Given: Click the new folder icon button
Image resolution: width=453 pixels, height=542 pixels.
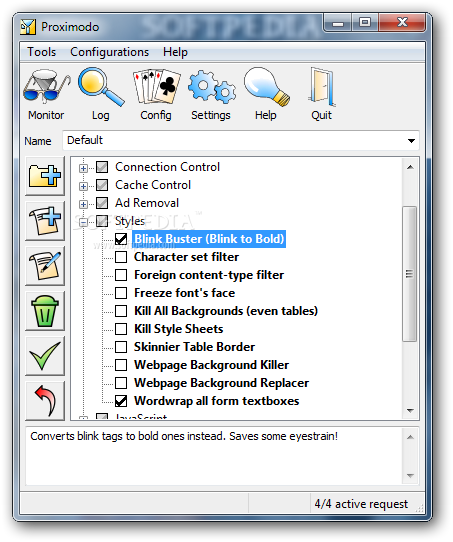Looking at the screenshot, I should coord(45,176).
